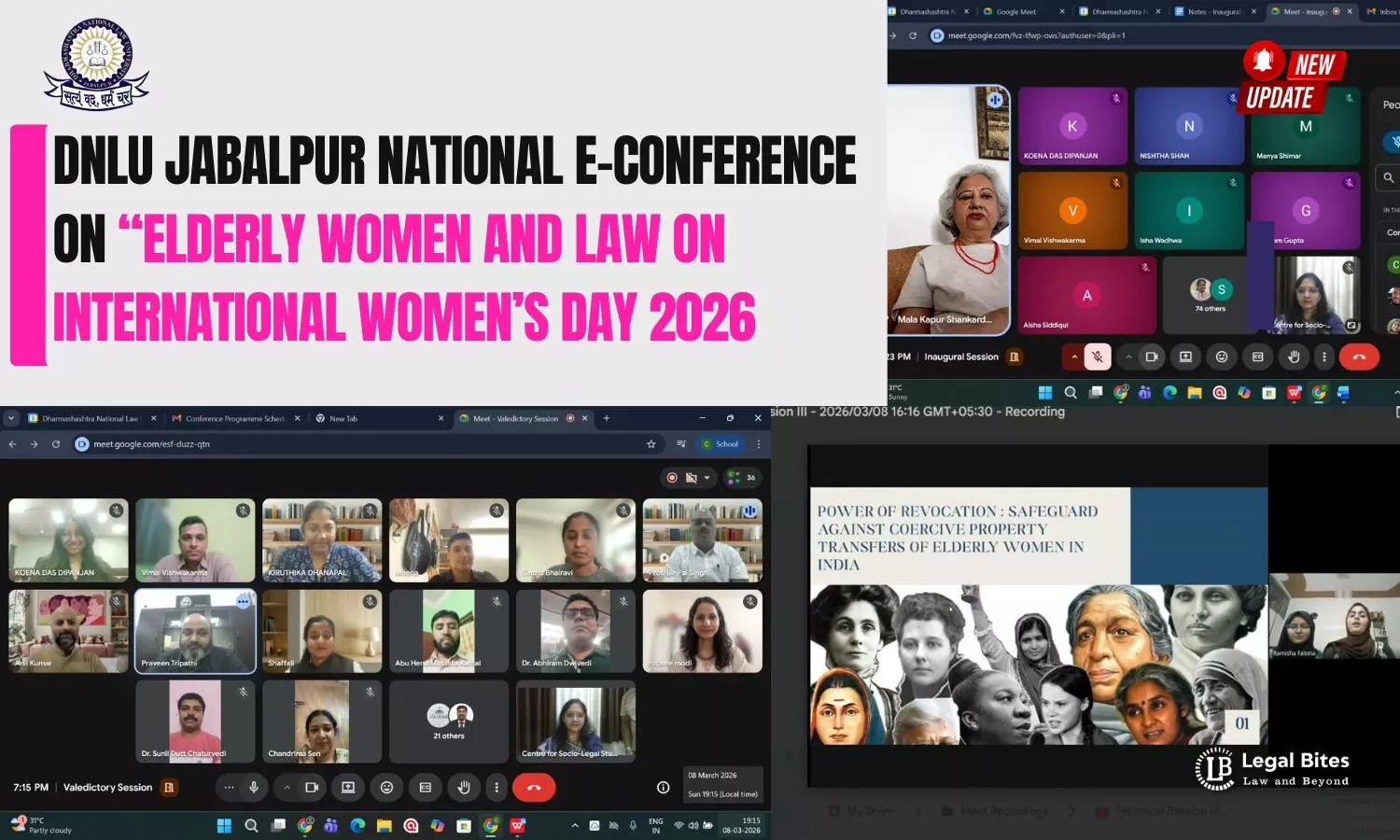Bookmark the esf-duzz-qtn Meet page with star

[x=651, y=444]
